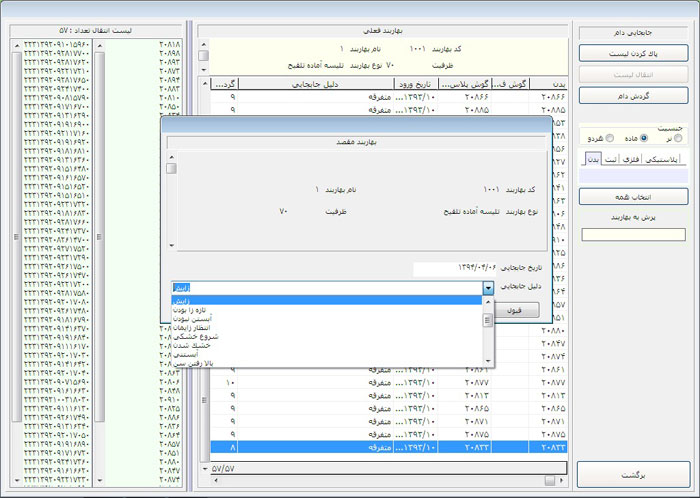Select ۲۰۸۱۸ in the transfer list
This screenshot has height=498, width=700.
[x=170, y=44]
